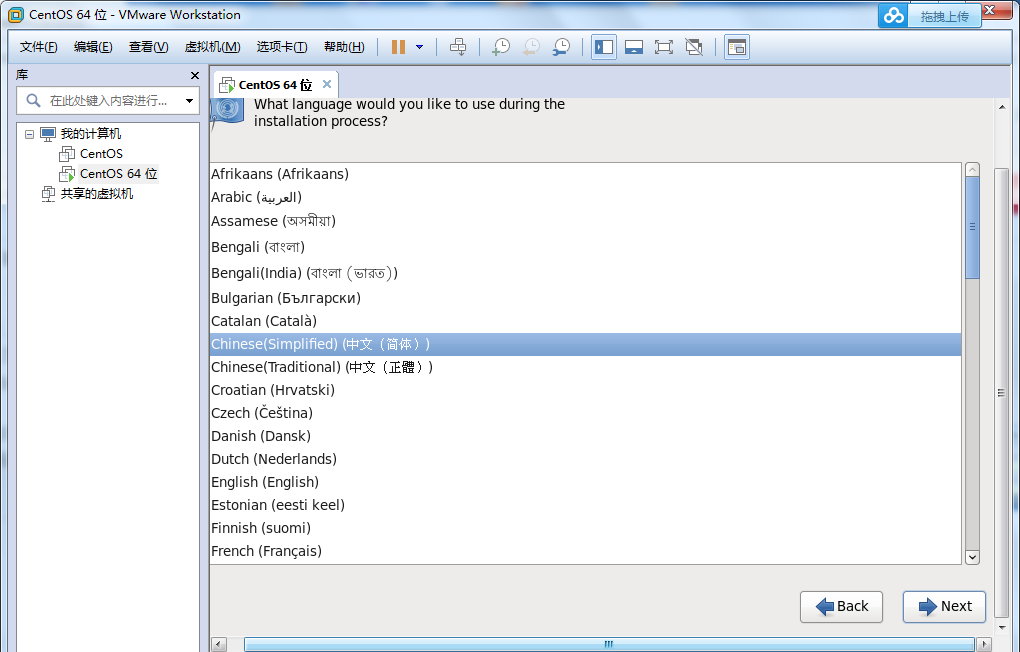This screenshot has height=652, width=1020.
Task: Switch to full screen mode
Action: 664,47
